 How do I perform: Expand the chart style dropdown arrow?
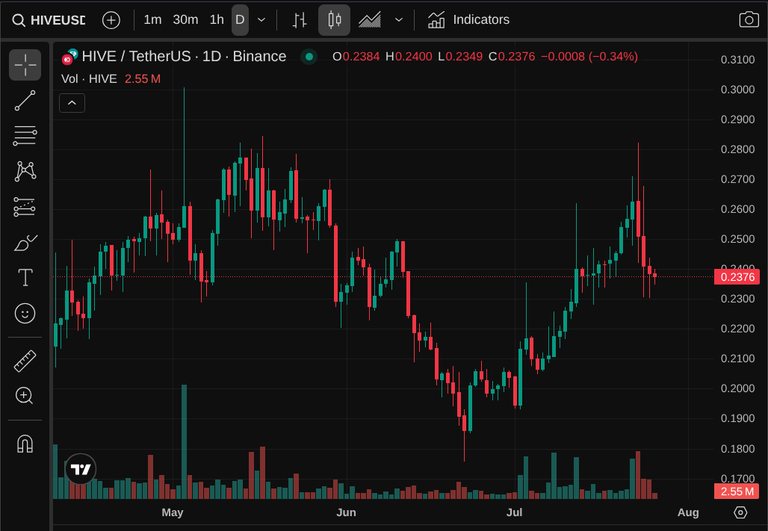399,20
